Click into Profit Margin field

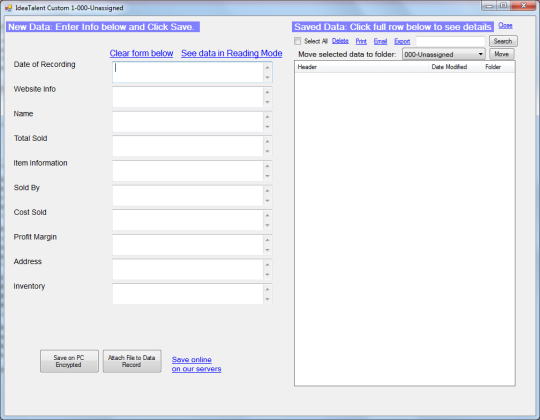point(188,245)
